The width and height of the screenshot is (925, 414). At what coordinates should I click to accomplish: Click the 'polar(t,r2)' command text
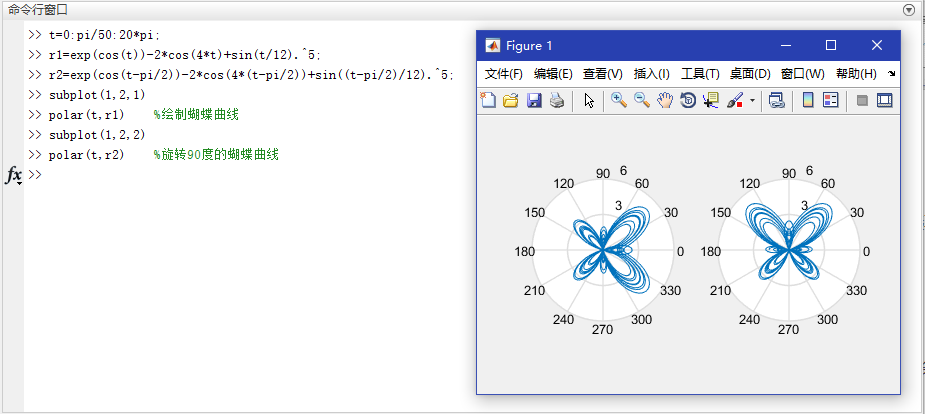86,155
